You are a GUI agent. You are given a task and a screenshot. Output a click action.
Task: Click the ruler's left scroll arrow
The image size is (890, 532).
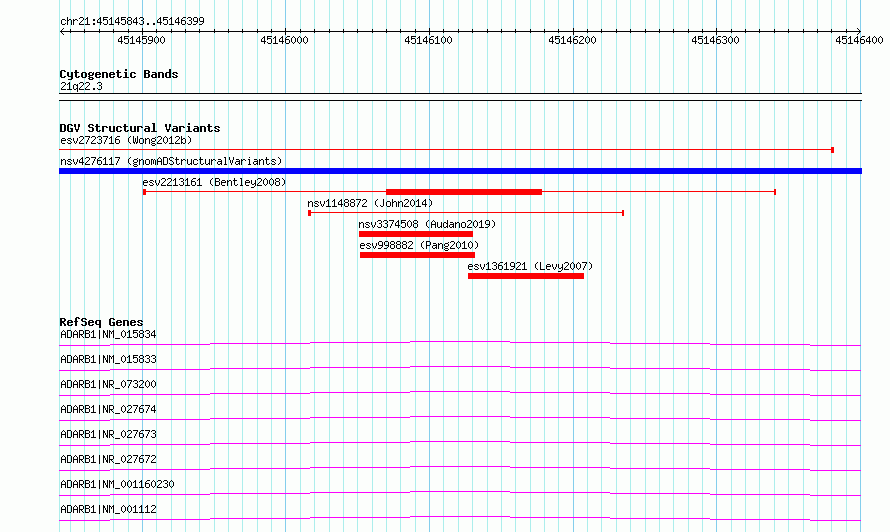tap(62, 31)
